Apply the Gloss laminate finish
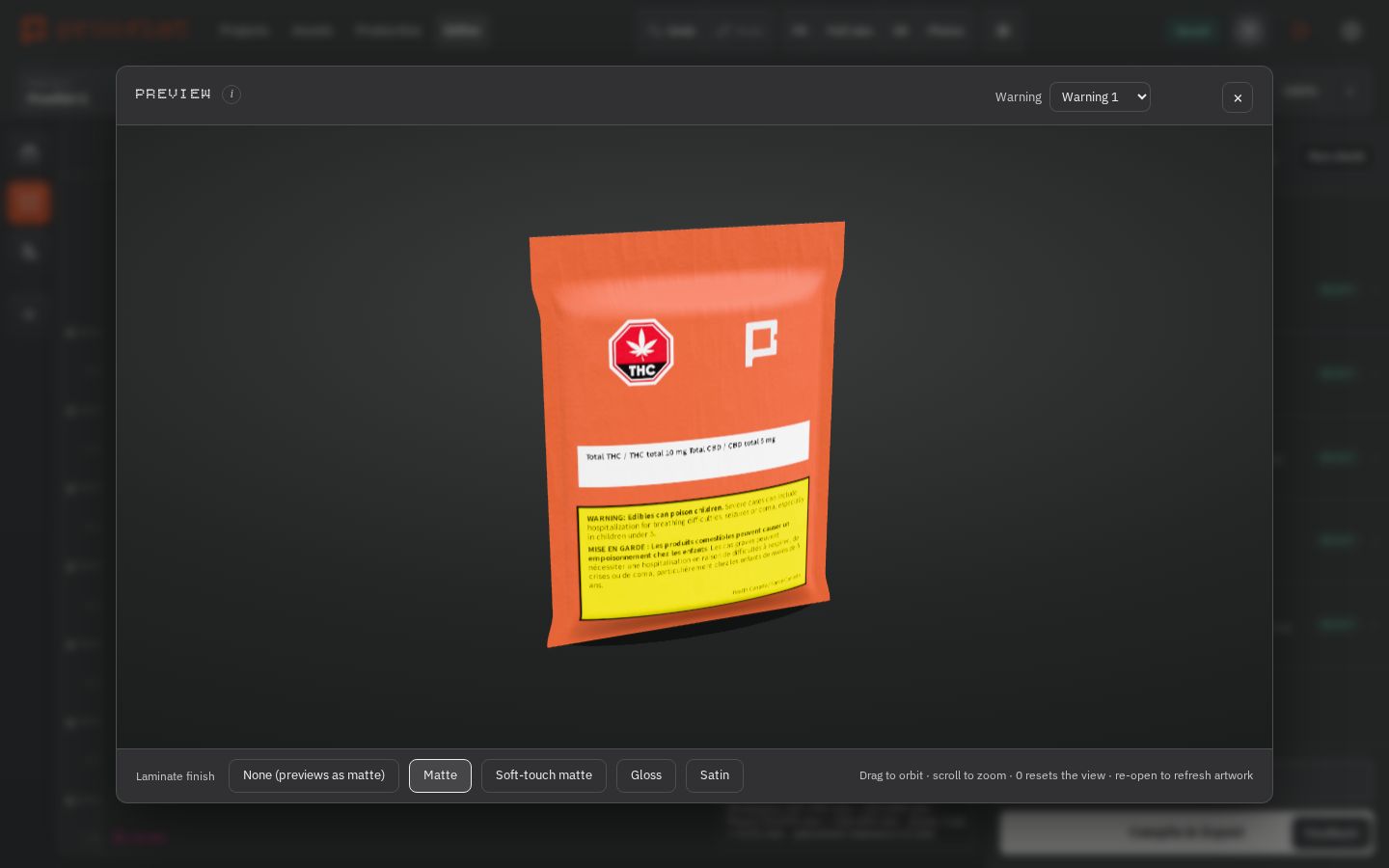The image size is (1389, 868). [646, 775]
